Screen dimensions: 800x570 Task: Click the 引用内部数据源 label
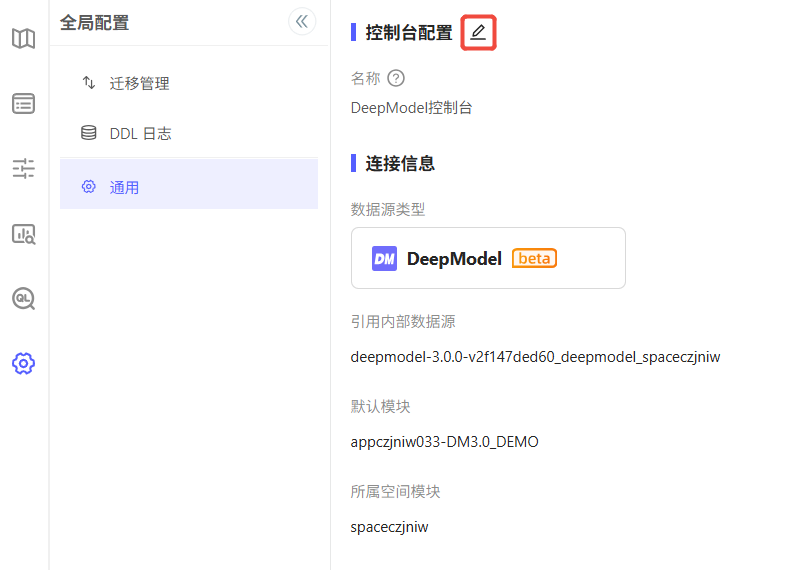coord(403,321)
